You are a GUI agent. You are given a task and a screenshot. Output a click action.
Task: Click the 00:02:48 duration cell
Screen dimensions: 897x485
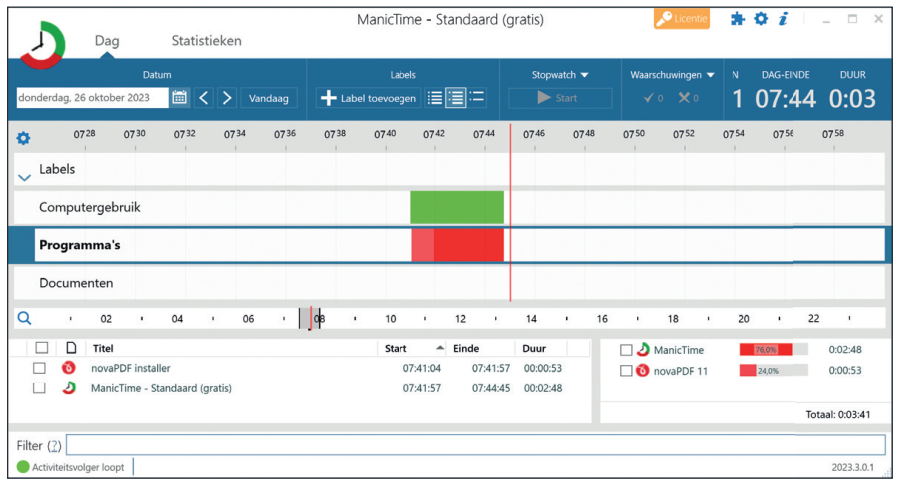(x=543, y=388)
